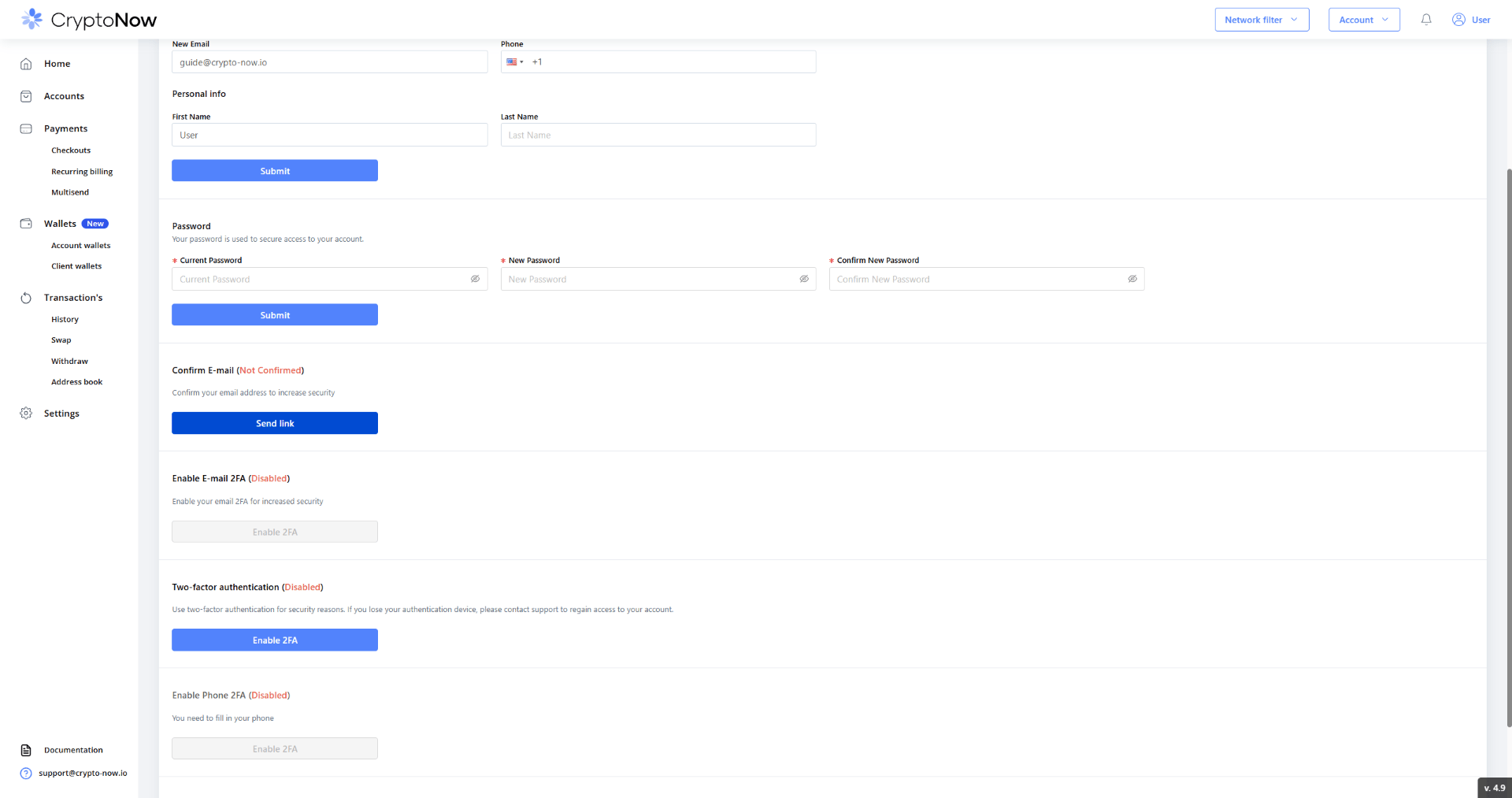1512x798 pixels.
Task: Enable 2FA under Two-factor authentication
Action: (x=275, y=640)
